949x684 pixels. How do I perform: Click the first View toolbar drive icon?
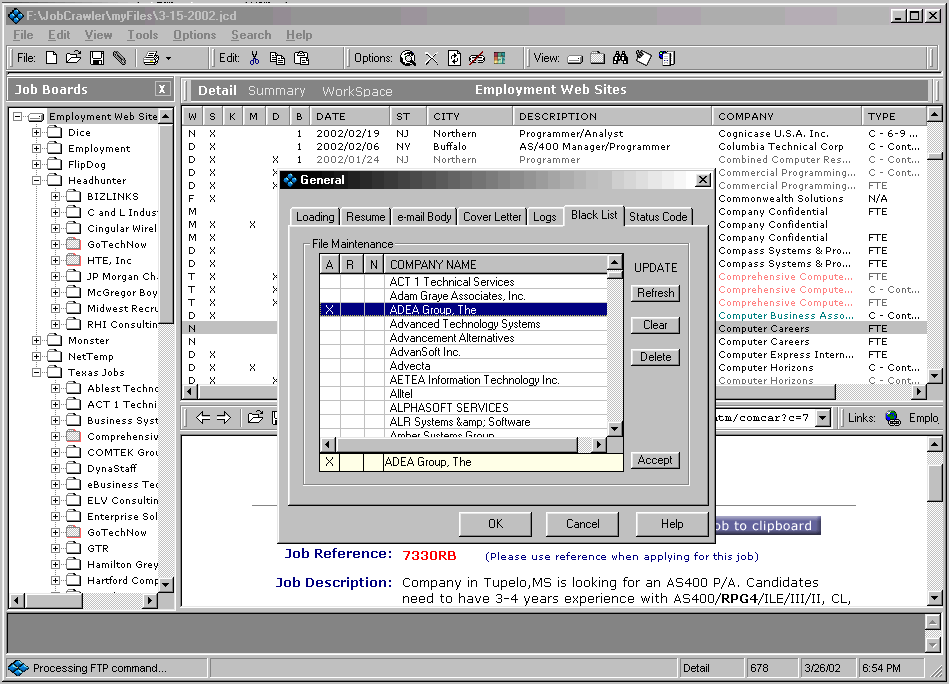coord(575,59)
